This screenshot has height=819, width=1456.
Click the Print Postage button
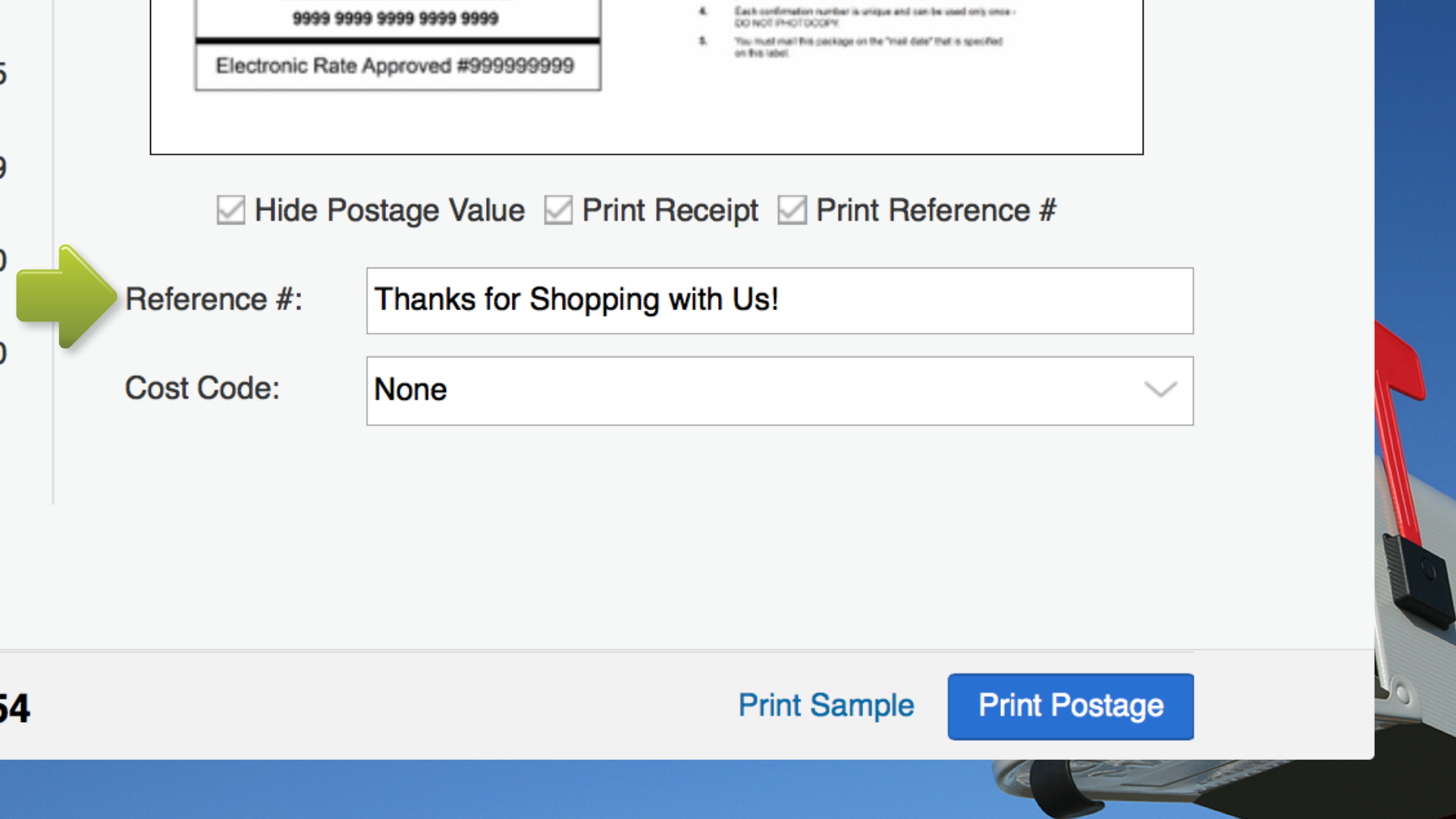pos(1070,706)
